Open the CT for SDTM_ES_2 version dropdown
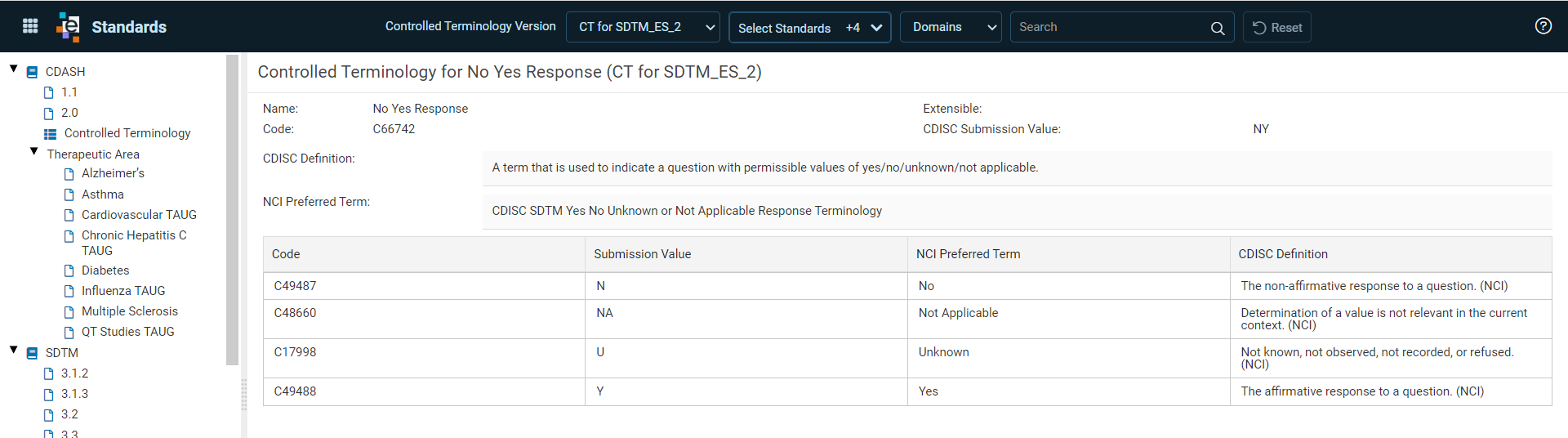1568x438 pixels. 643,27
